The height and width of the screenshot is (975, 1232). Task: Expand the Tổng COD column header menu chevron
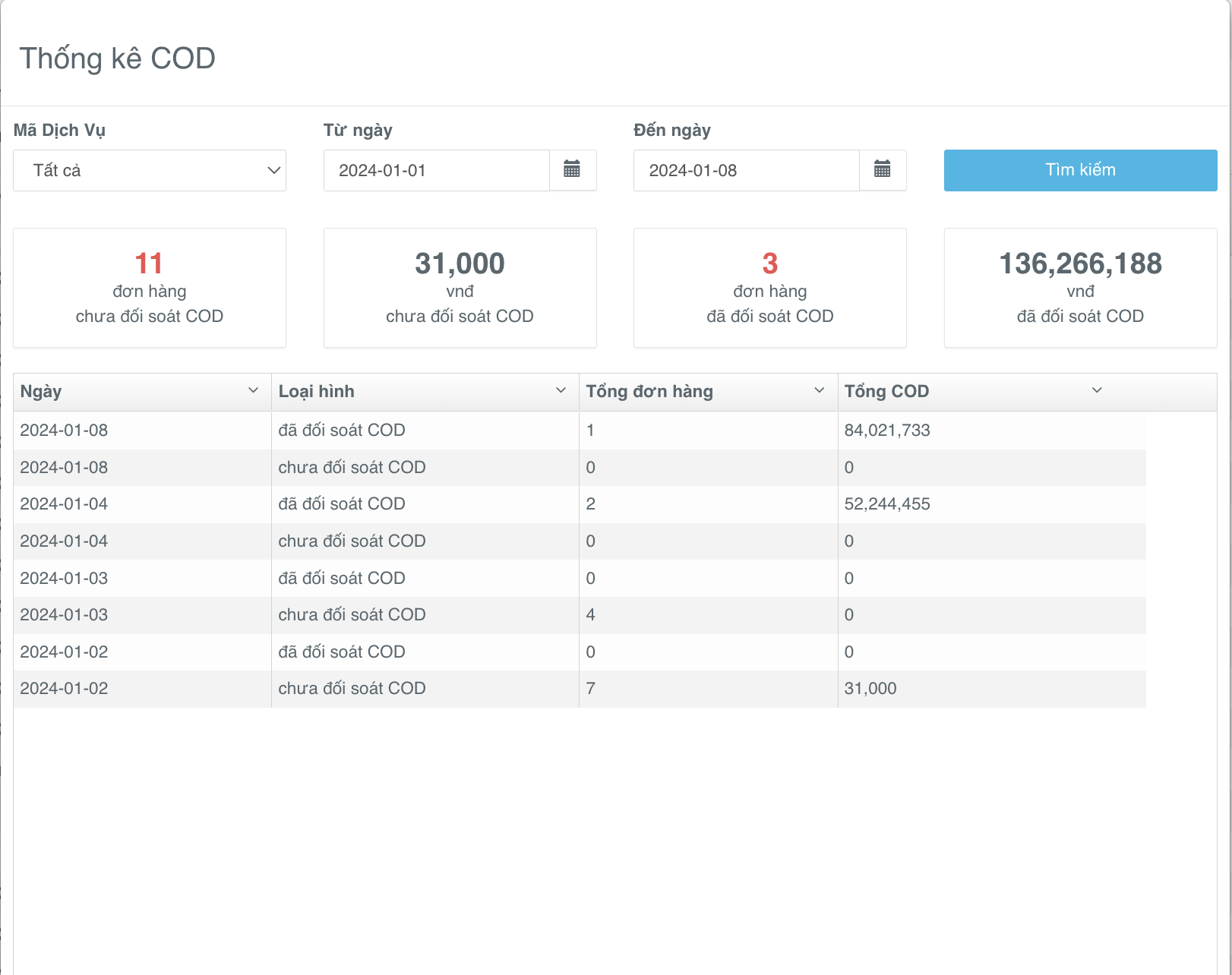[x=1097, y=390]
